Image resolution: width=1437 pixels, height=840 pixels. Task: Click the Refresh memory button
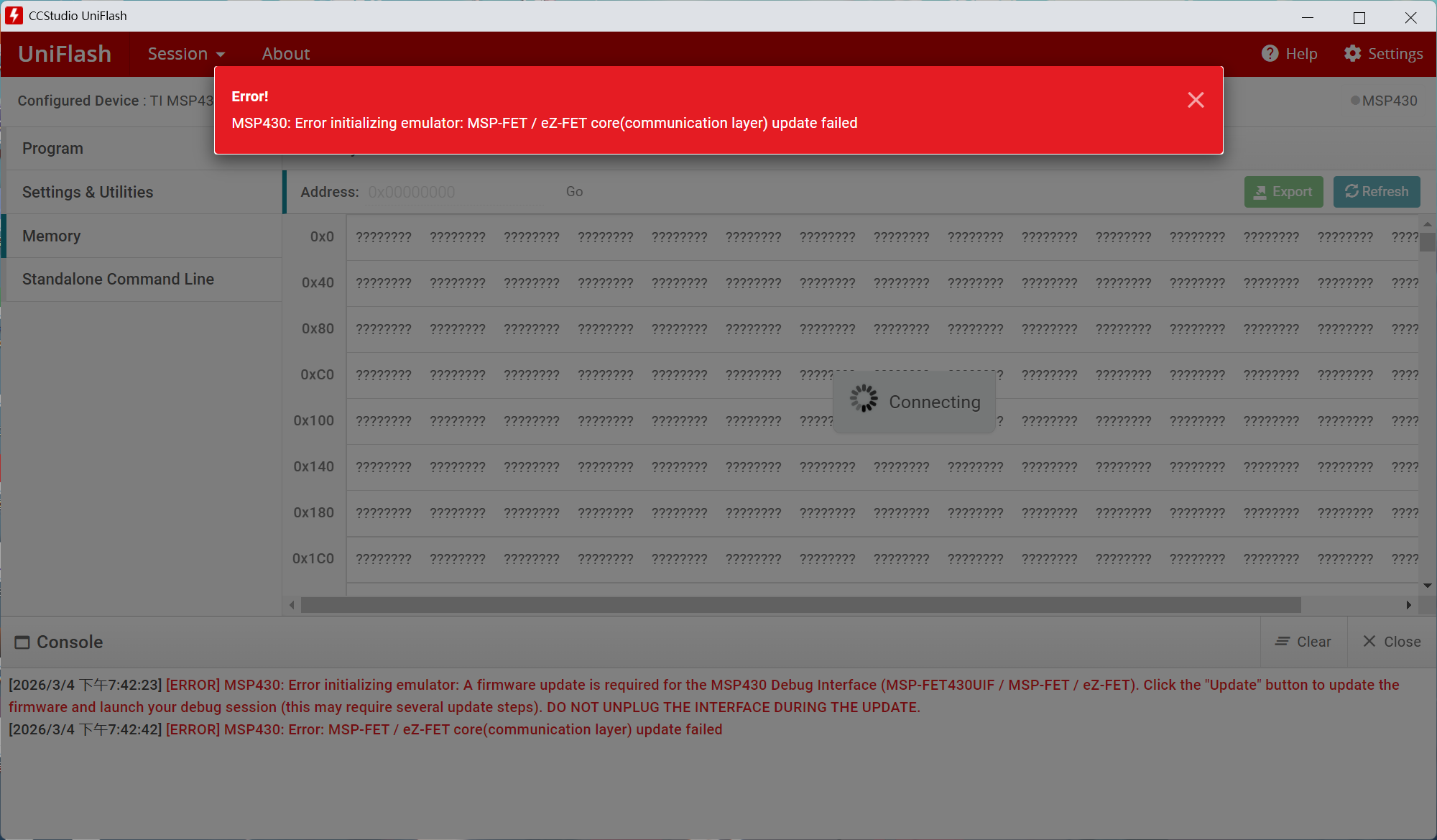click(1376, 192)
